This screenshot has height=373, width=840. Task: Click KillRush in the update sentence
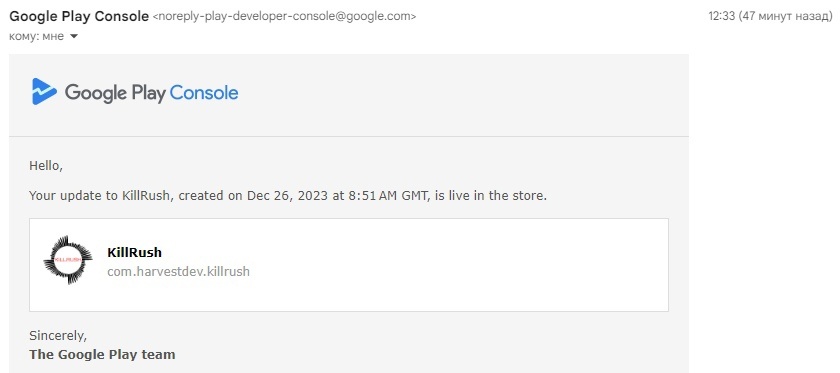[147, 196]
